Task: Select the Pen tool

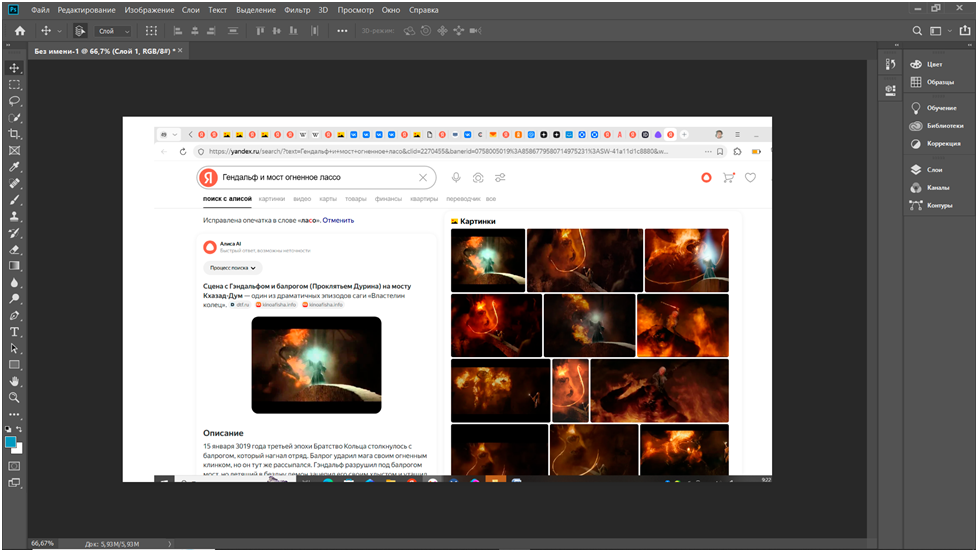Action: point(14,316)
